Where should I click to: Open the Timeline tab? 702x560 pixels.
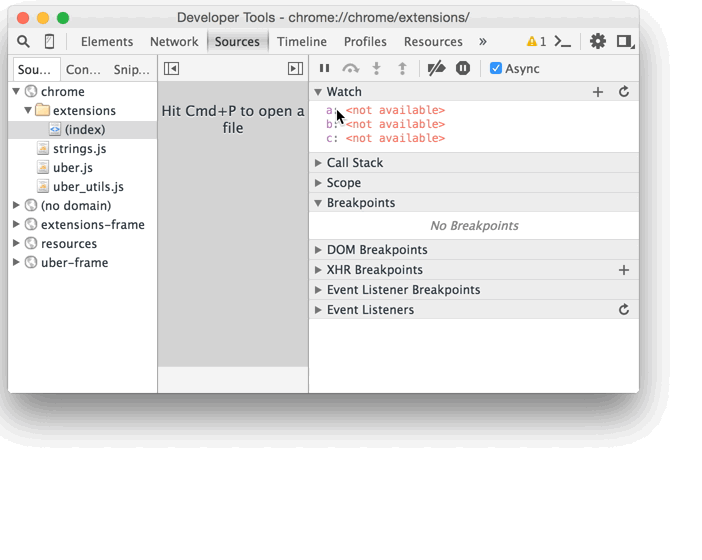tap(302, 42)
